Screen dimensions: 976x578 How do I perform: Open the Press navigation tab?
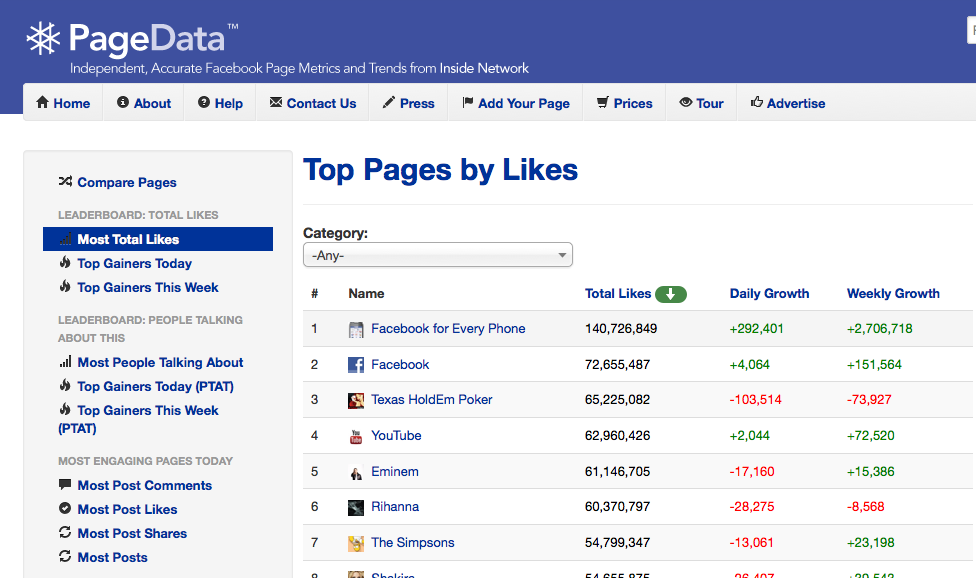click(x=408, y=103)
